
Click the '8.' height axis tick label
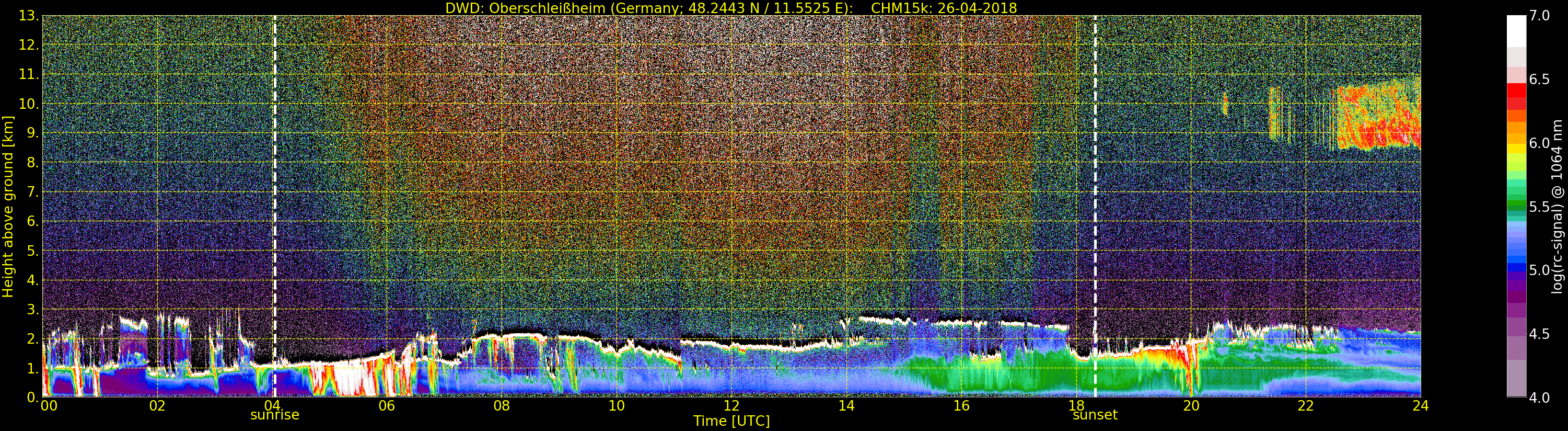33,162
